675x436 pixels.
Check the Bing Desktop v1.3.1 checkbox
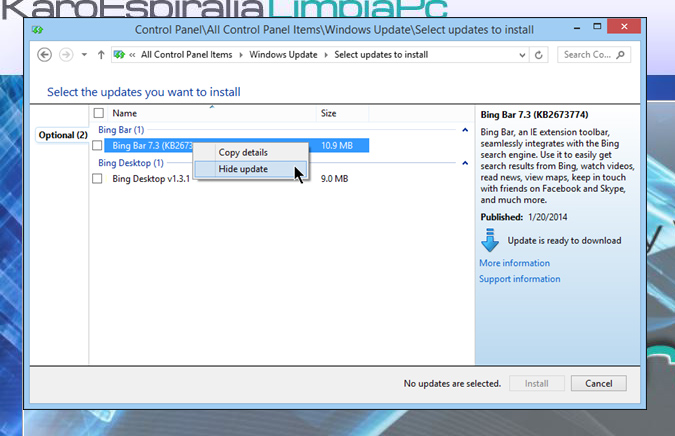[x=97, y=179]
